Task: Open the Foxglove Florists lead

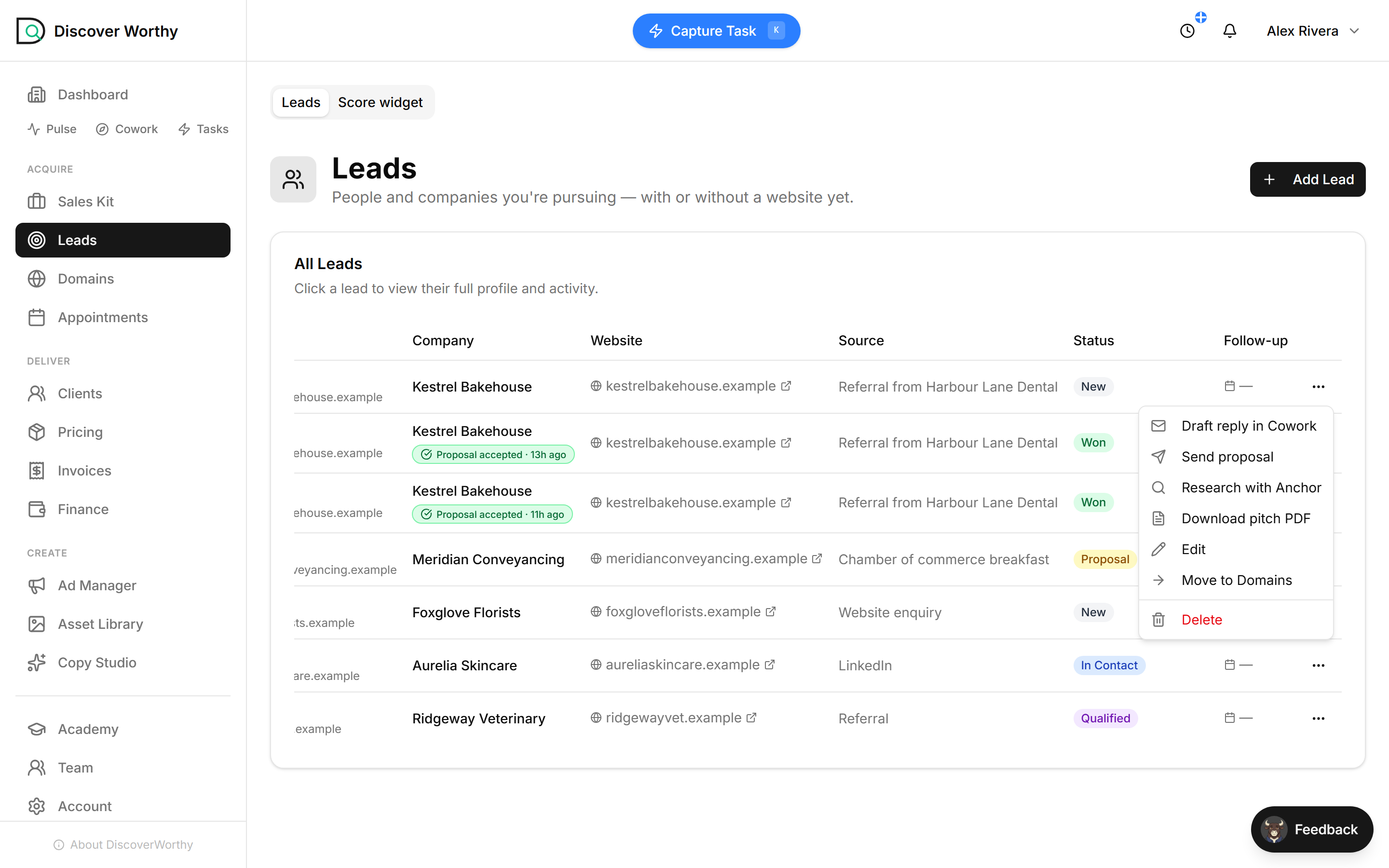Action: point(466,612)
